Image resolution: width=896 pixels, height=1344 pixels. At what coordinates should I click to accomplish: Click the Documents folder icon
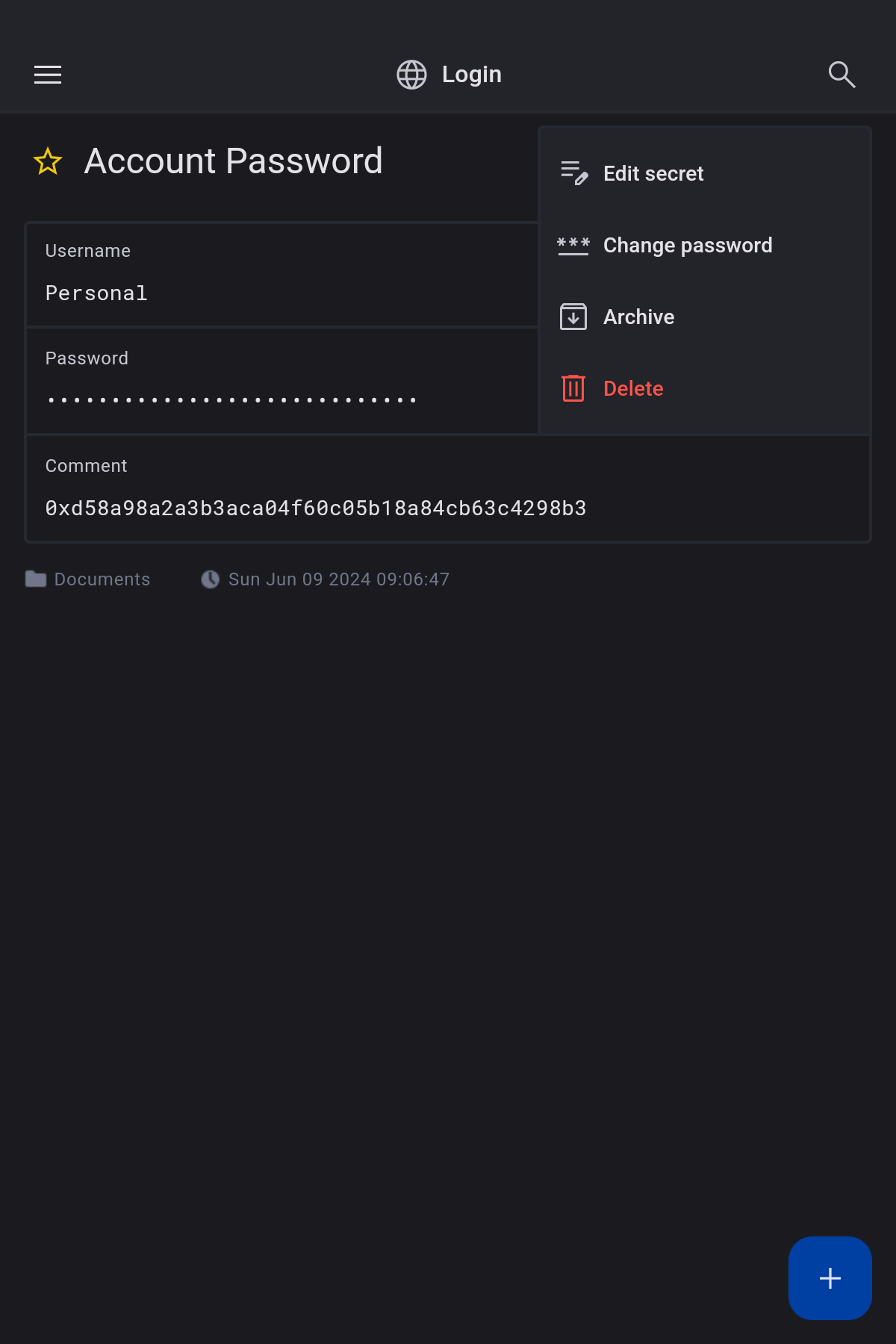click(36, 579)
